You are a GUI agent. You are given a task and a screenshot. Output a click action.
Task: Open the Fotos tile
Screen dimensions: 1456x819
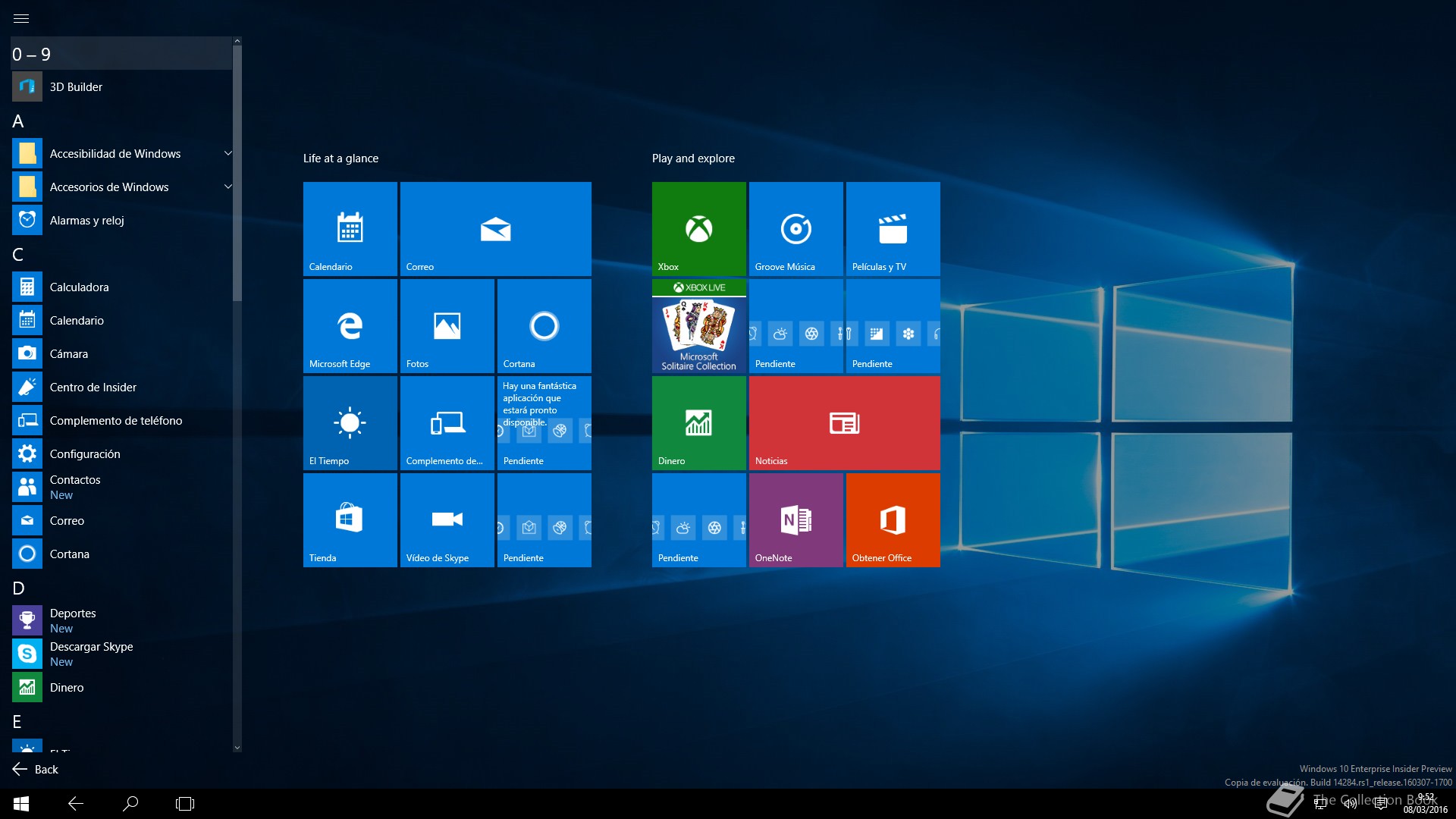tap(447, 326)
